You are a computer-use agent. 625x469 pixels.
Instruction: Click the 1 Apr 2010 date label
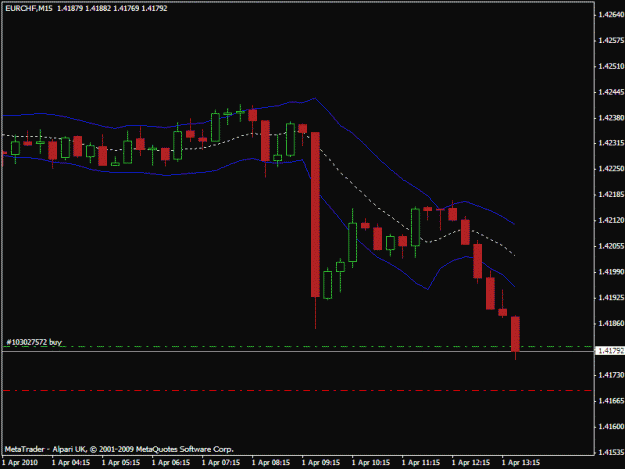[20, 463]
